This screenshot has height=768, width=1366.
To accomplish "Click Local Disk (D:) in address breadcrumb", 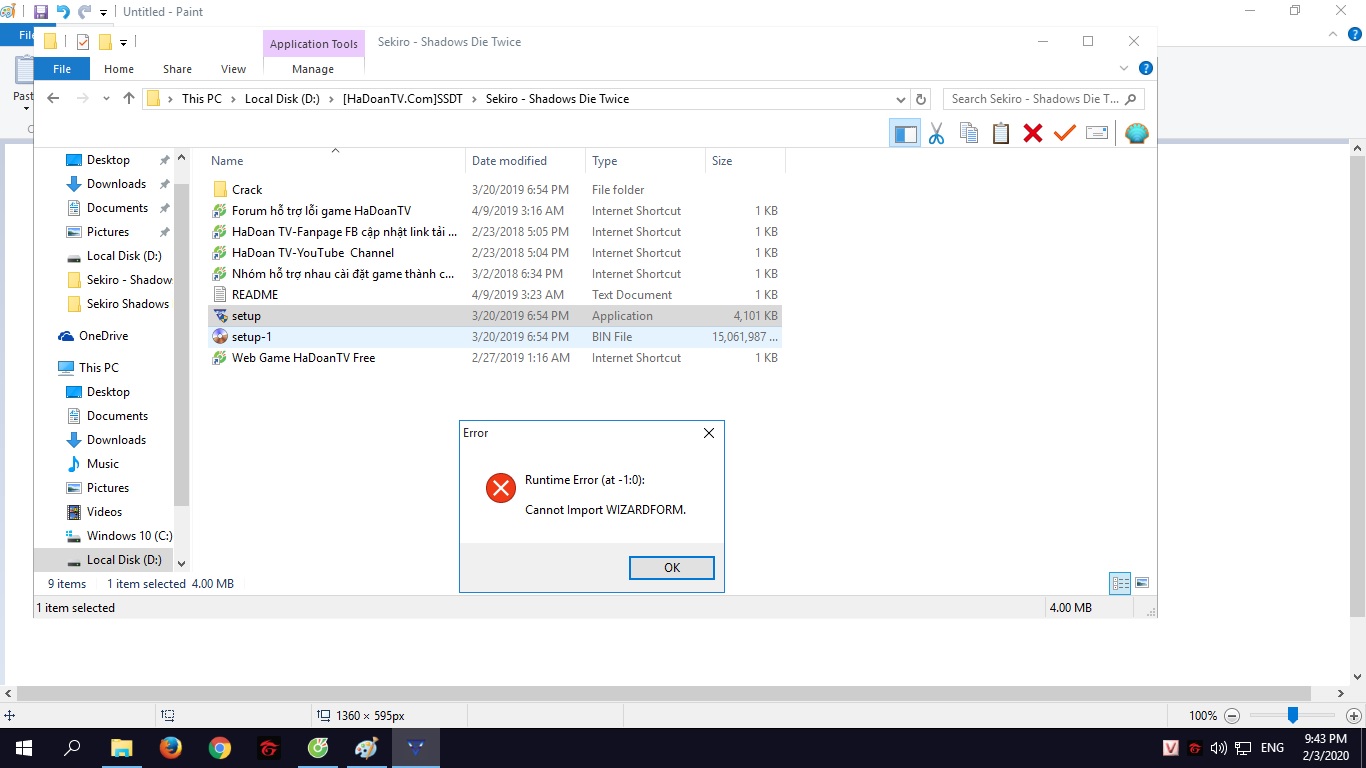I will click(x=282, y=99).
